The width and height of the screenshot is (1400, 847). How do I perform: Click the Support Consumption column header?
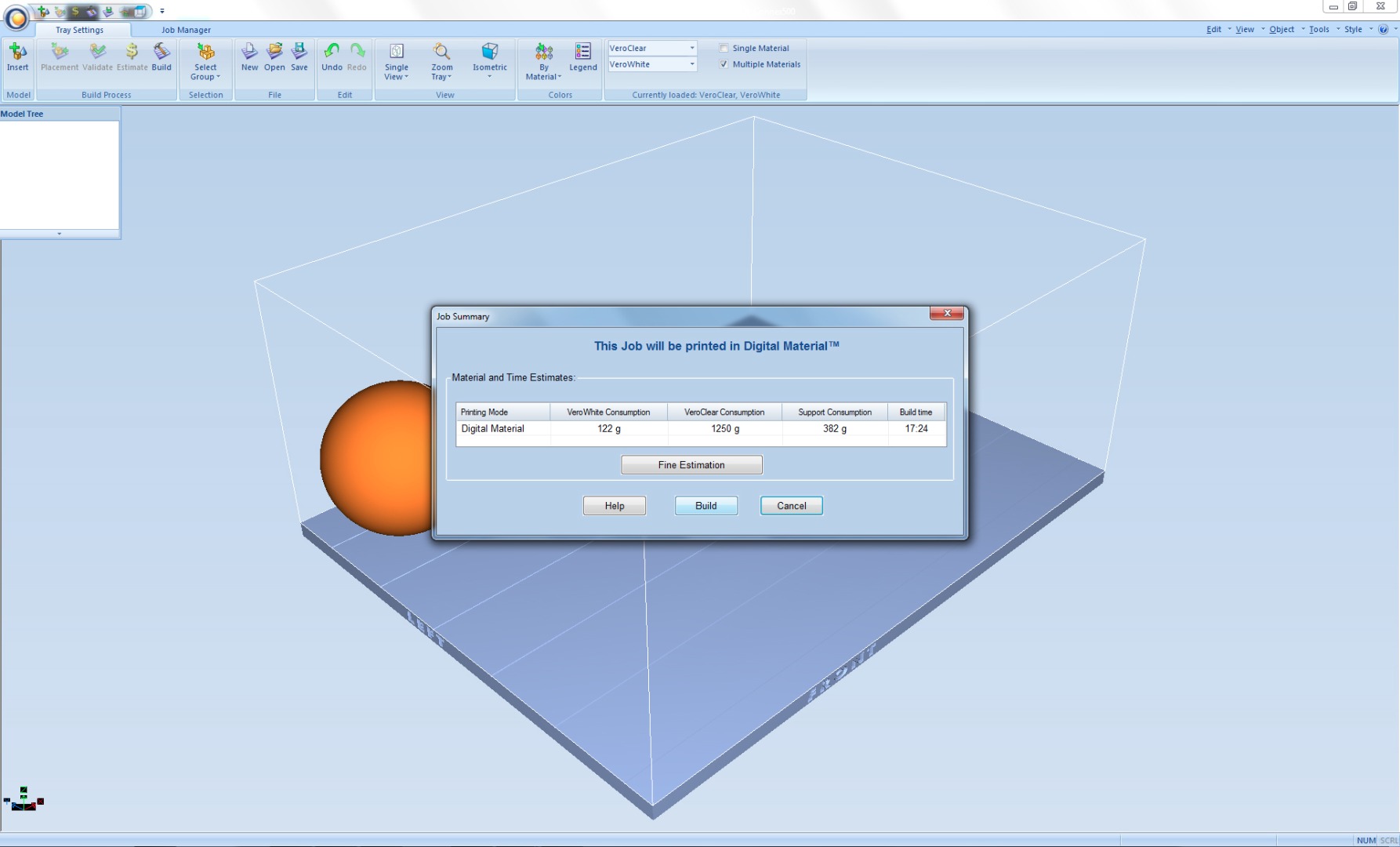[835, 412]
